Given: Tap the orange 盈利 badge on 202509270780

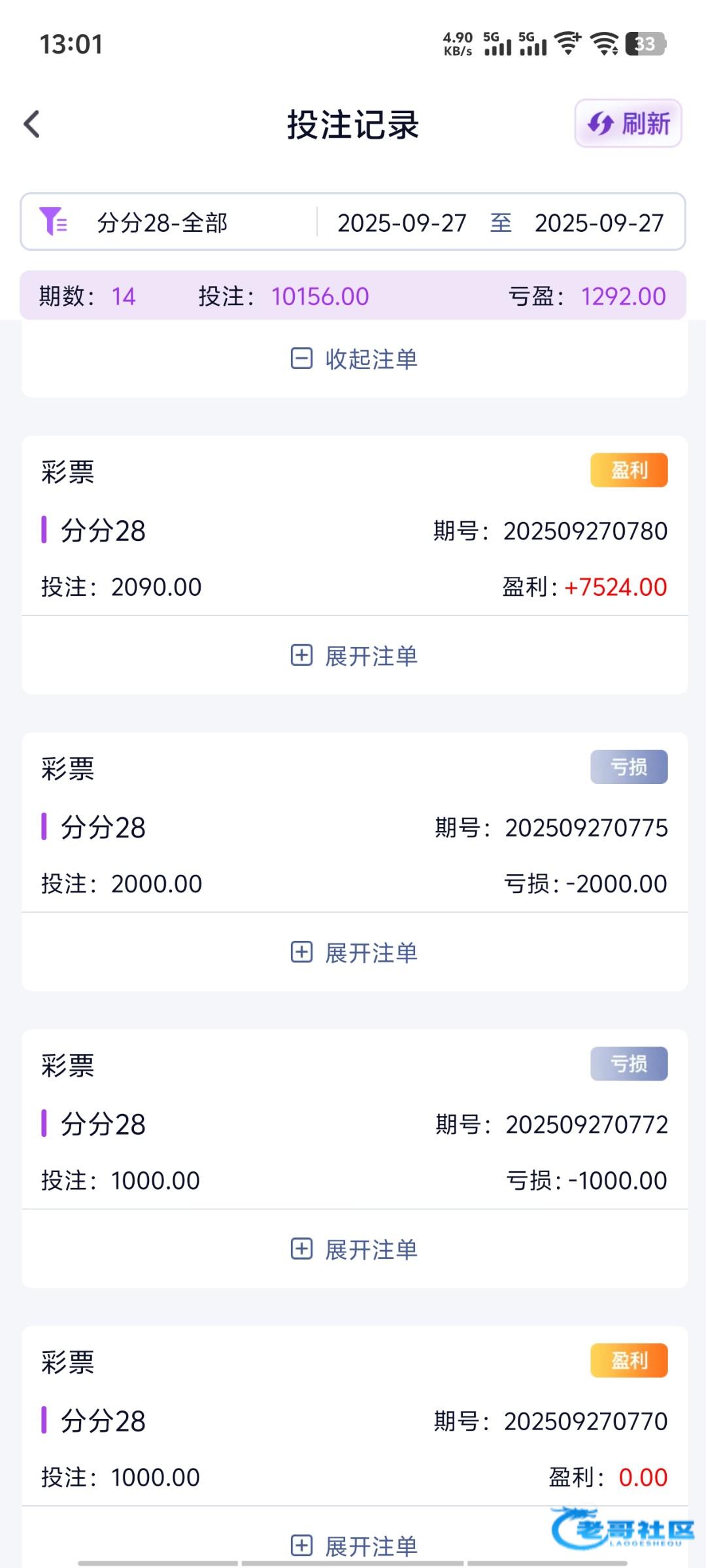Looking at the screenshot, I should 629,470.
